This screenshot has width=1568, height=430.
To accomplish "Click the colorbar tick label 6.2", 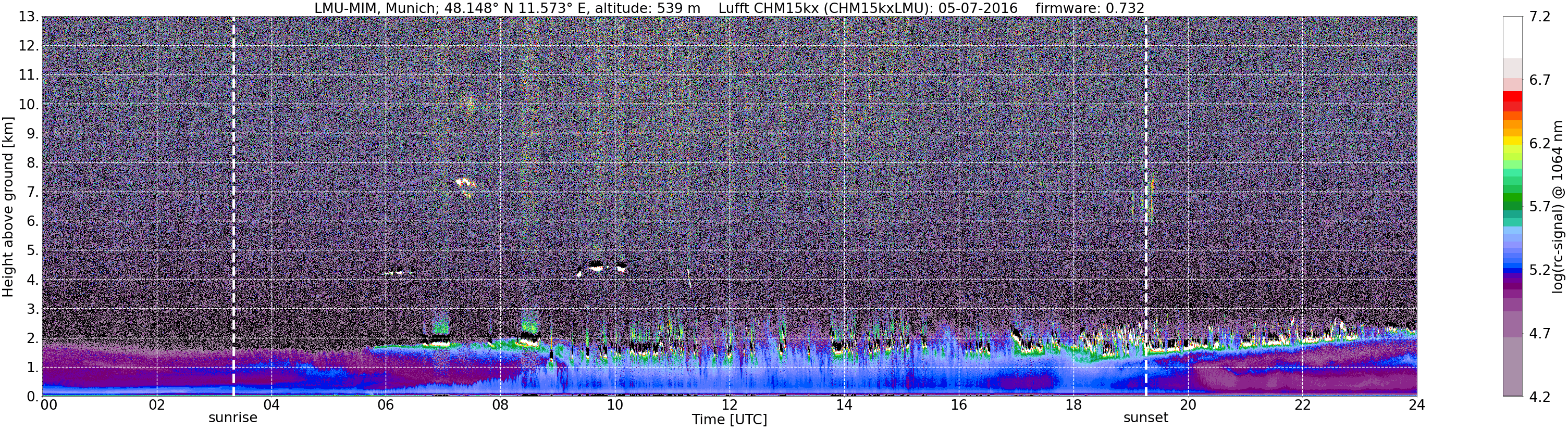I will [x=1540, y=144].
